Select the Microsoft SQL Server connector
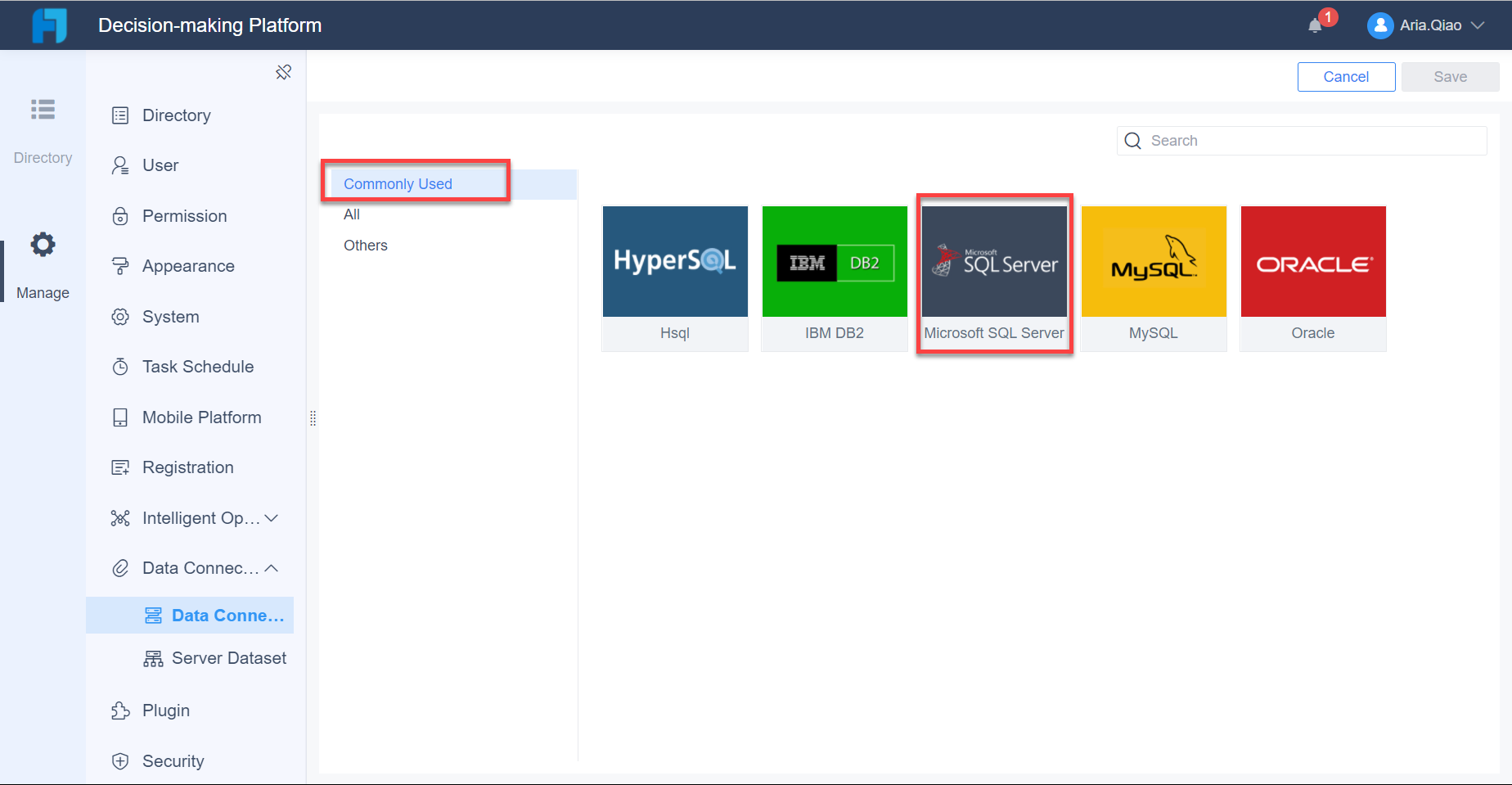1512x785 pixels. coord(994,262)
